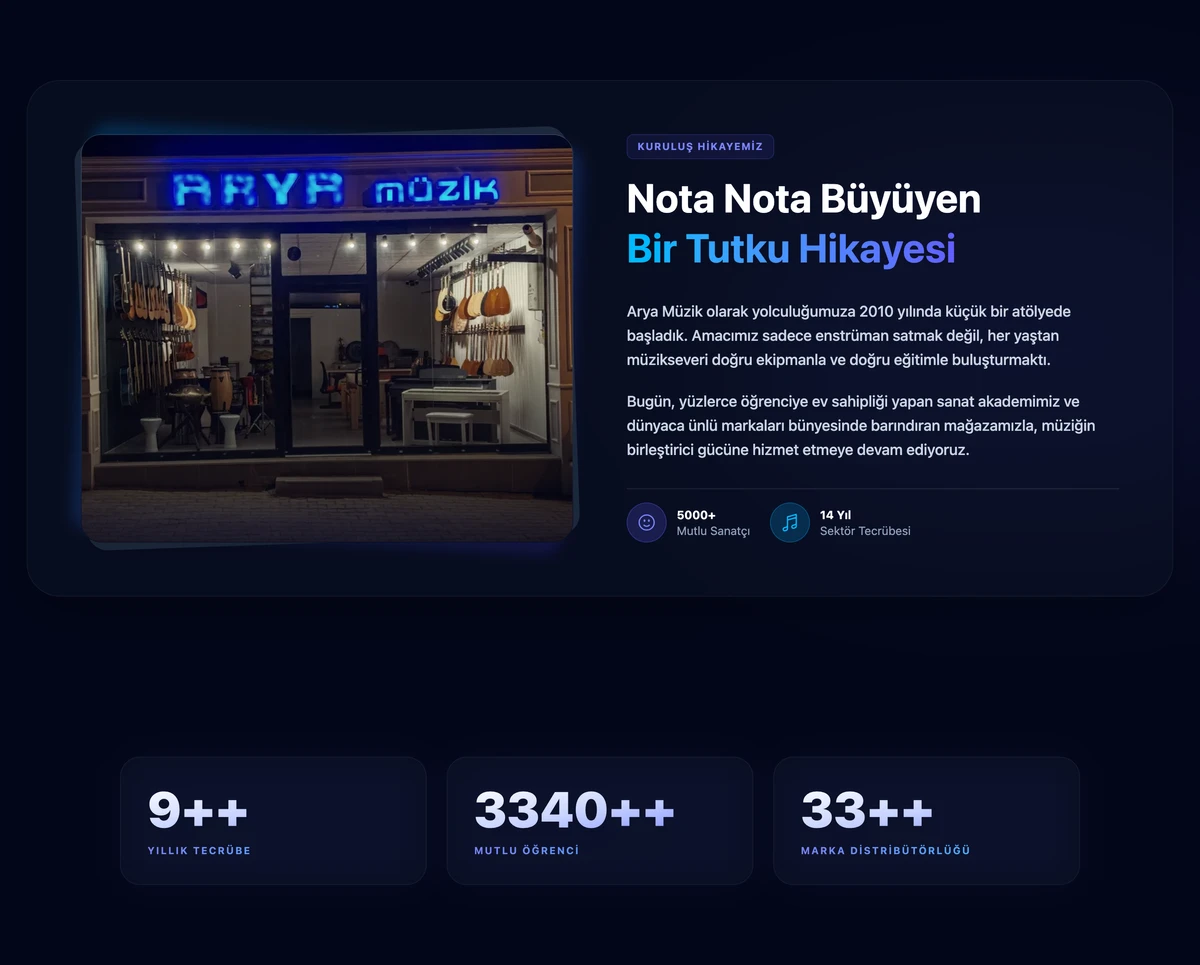The width and height of the screenshot is (1200, 965).
Task: Click the 'Mutlu Sanatçı' label
Action: pyautogui.click(x=713, y=531)
